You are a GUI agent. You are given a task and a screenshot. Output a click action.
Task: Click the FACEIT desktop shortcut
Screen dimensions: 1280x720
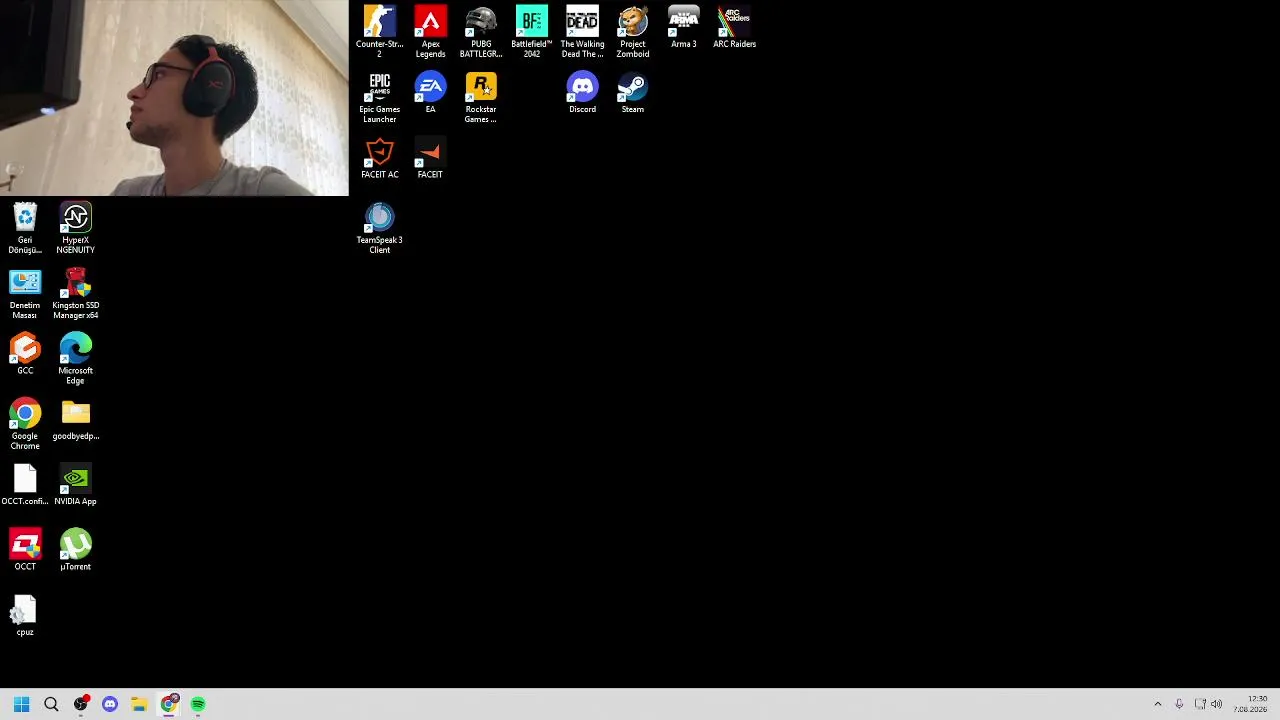tap(430, 158)
